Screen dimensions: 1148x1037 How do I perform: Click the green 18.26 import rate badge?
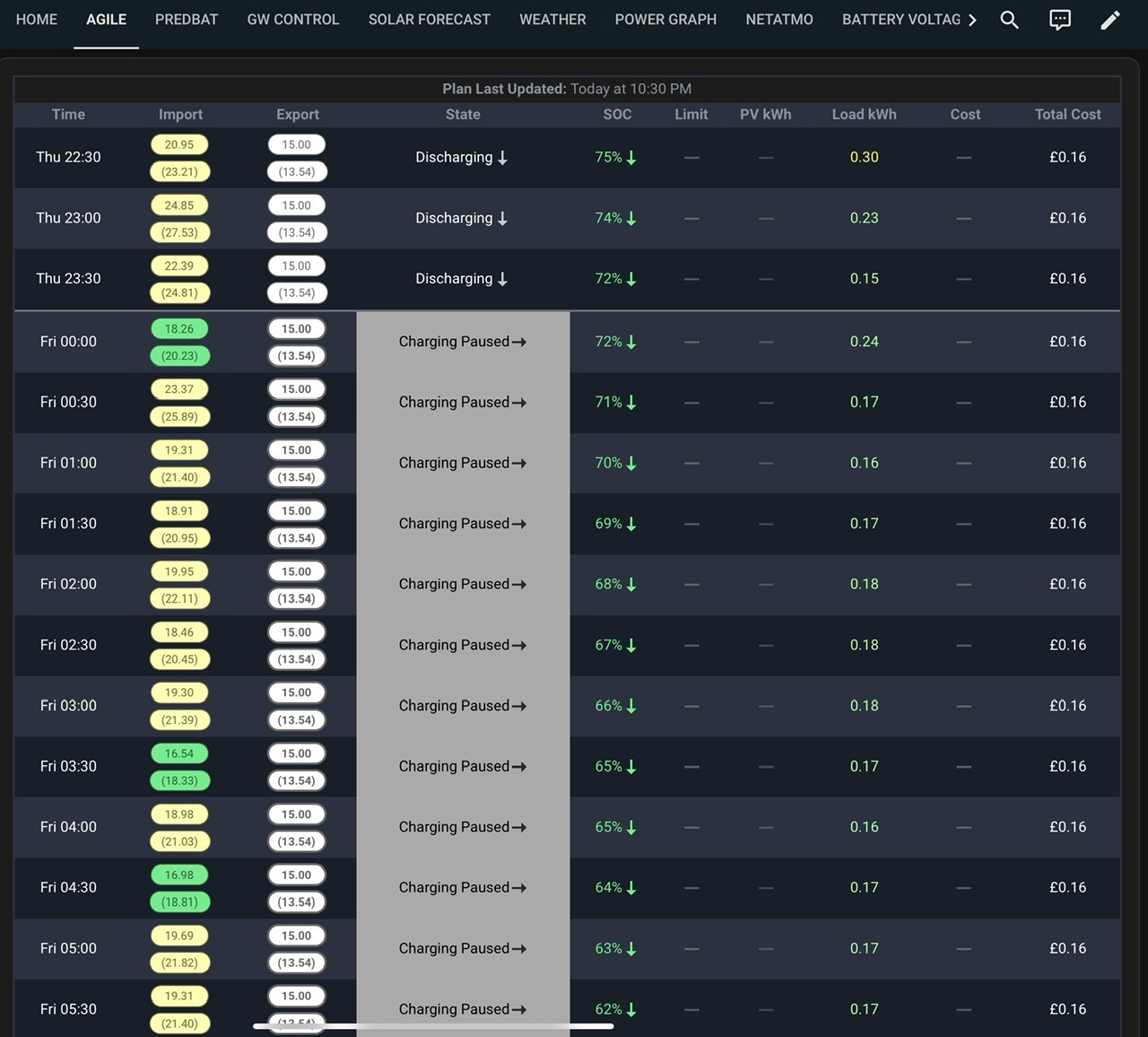click(x=179, y=329)
